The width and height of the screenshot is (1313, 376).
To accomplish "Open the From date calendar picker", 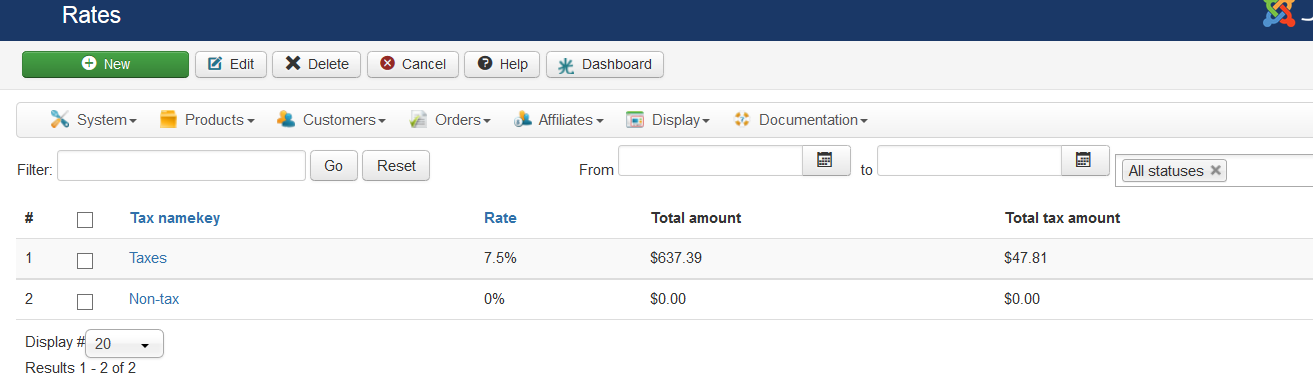I will (x=826, y=160).
